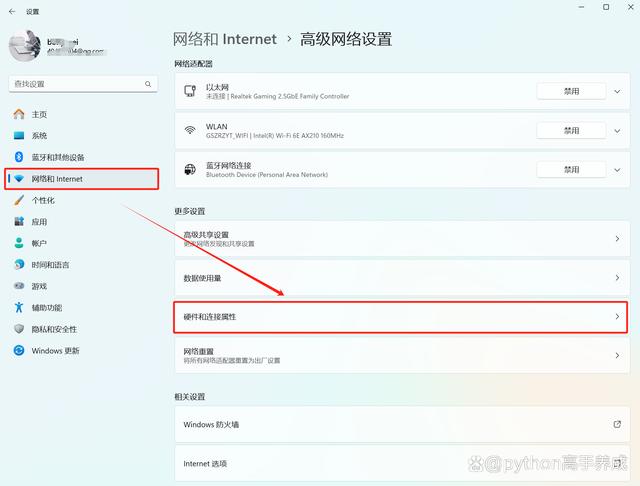Open Internet 选项
640x486 pixels.
(x=402, y=464)
